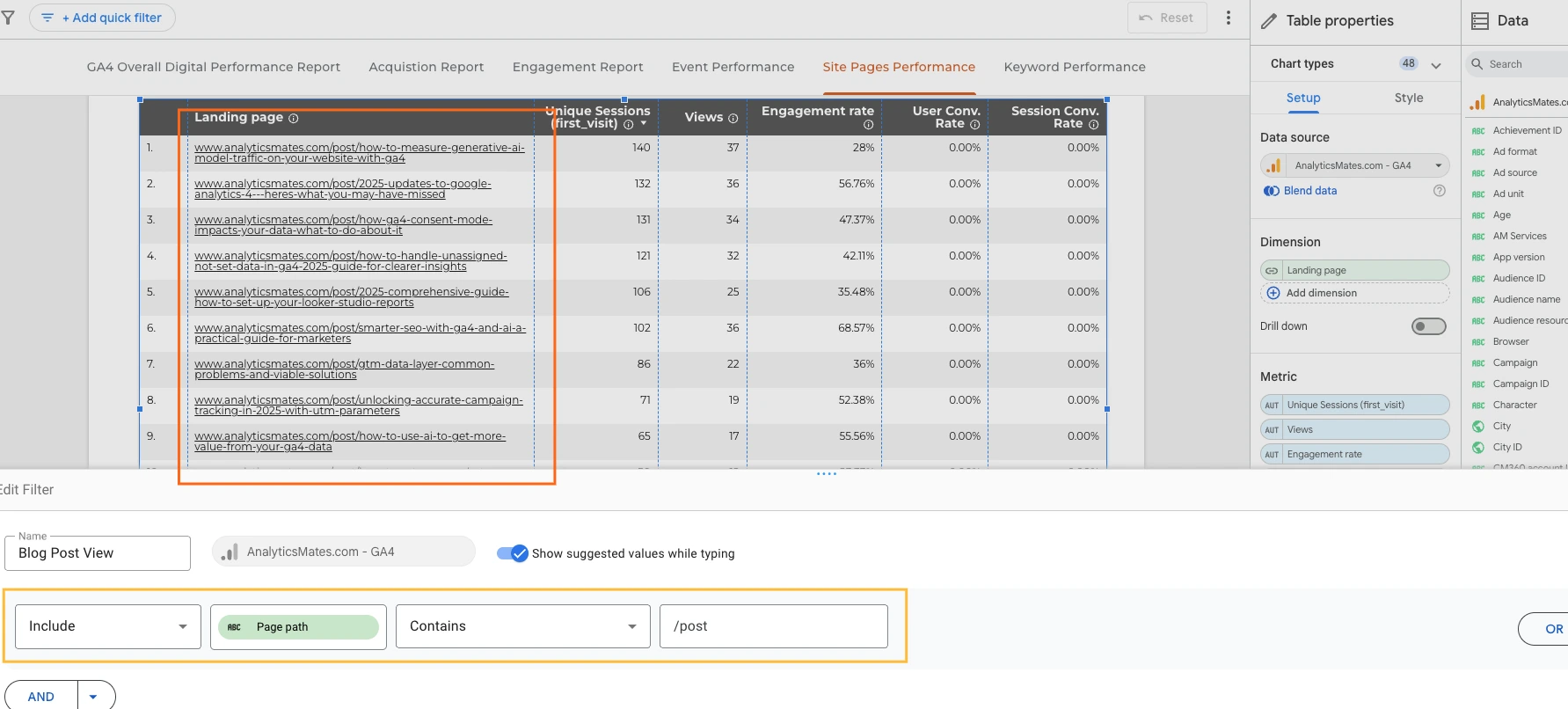The image size is (1568, 709).
Task: Click the OR button
Action: 1545,629
